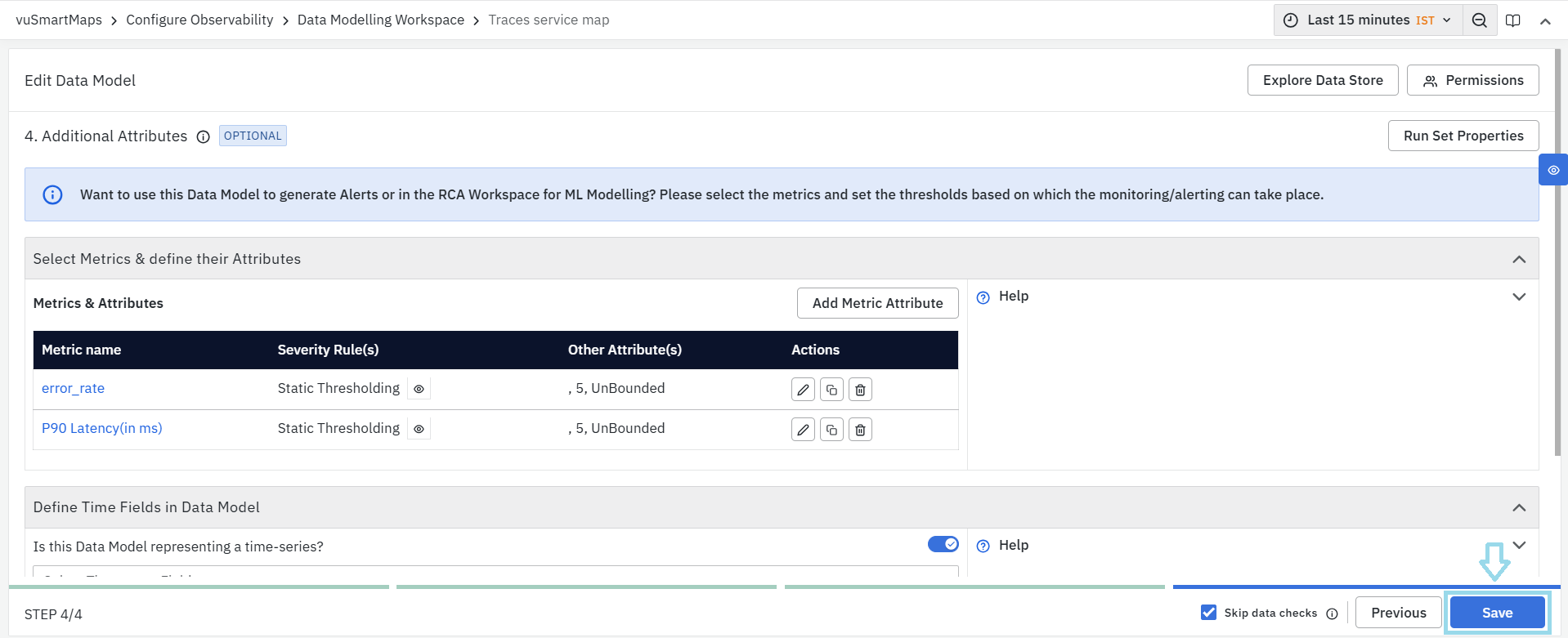Click info icon beside Additional Attributes
This screenshot has width=1568, height=638.
click(203, 136)
